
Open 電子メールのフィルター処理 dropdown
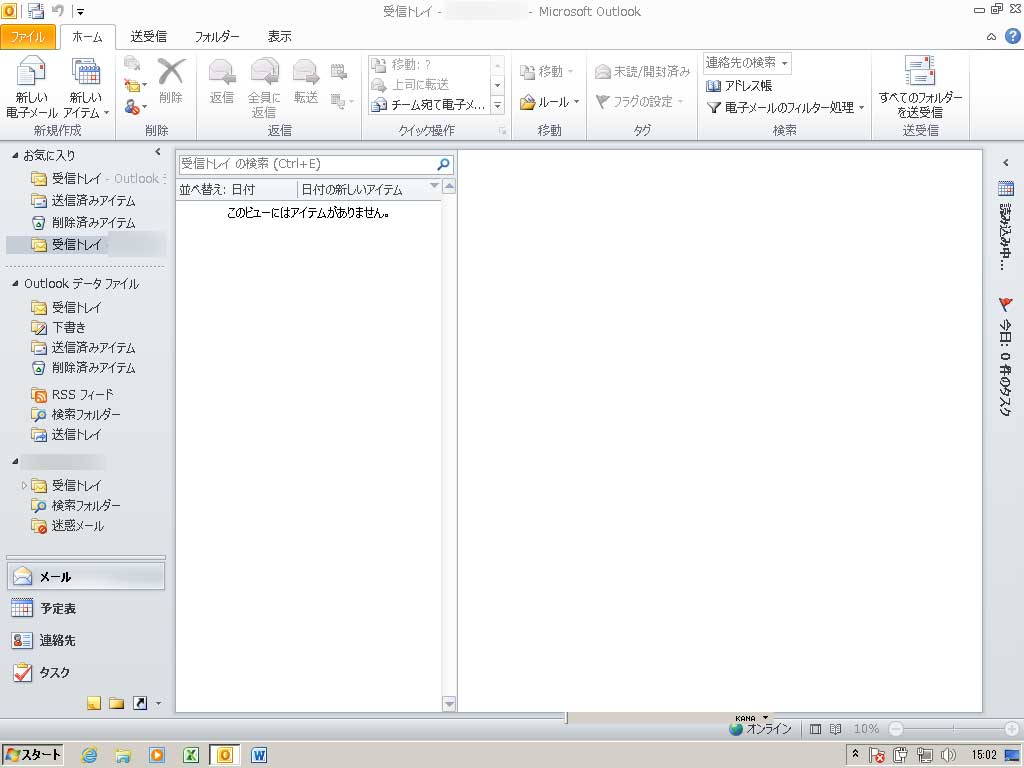click(785, 107)
